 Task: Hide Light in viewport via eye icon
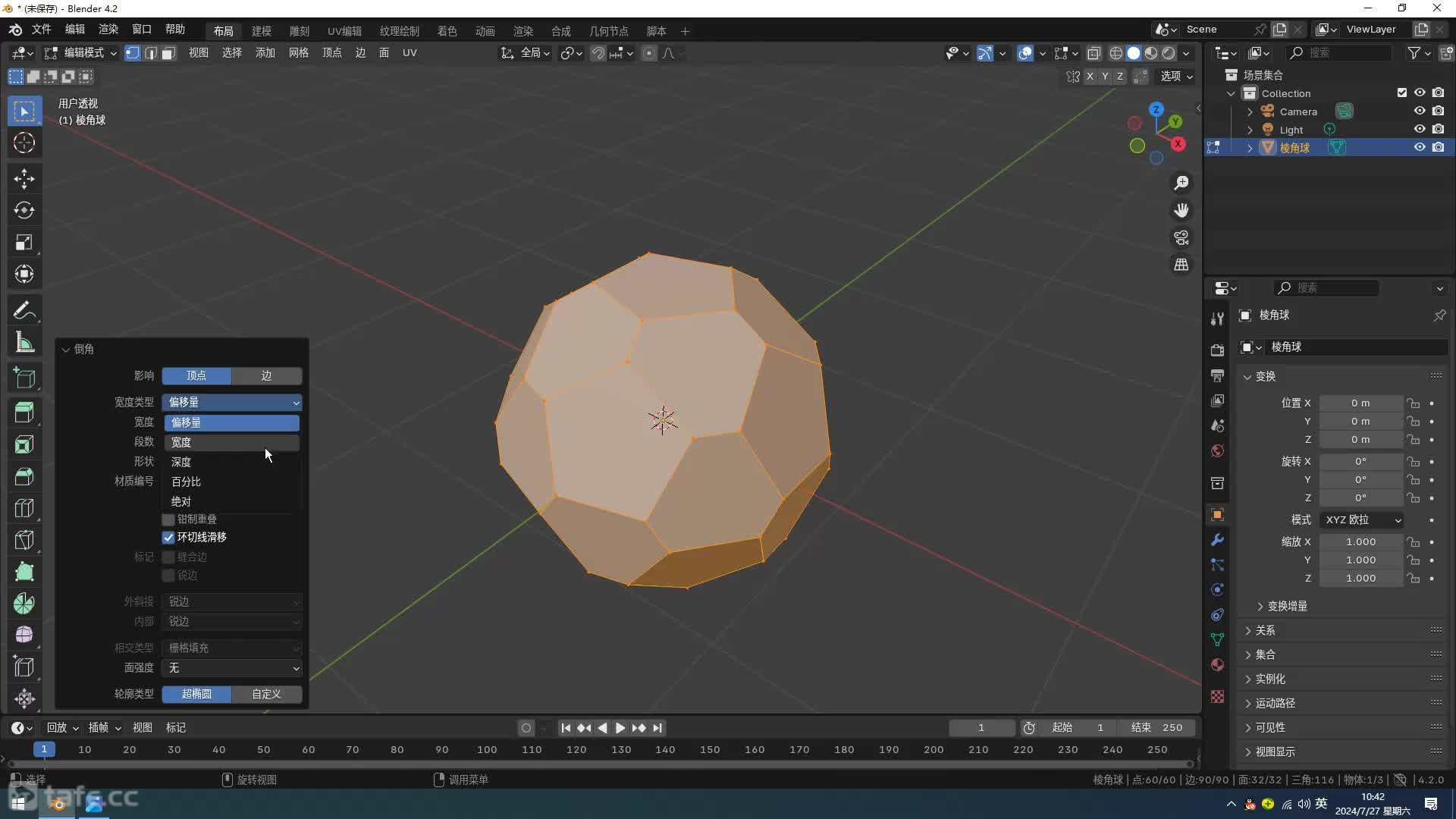tap(1420, 130)
